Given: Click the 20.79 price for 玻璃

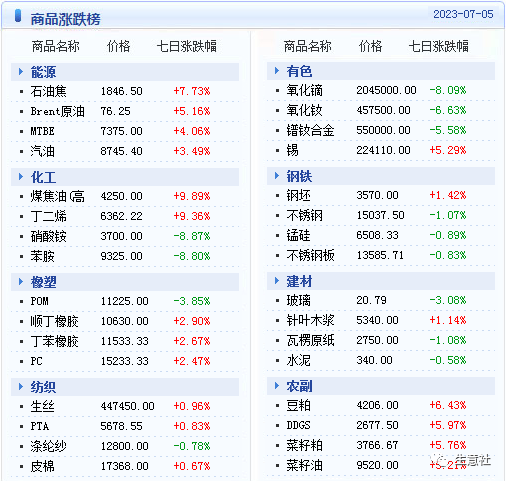Looking at the screenshot, I should pos(371,300).
